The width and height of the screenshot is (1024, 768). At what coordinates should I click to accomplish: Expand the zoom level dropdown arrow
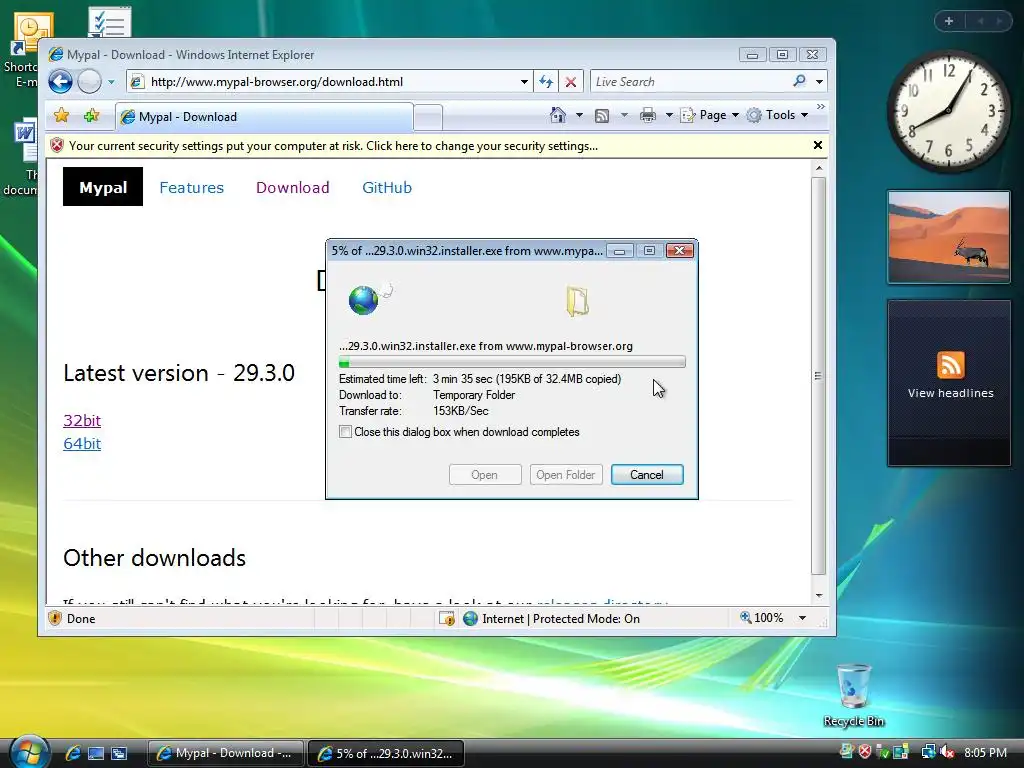pos(803,618)
